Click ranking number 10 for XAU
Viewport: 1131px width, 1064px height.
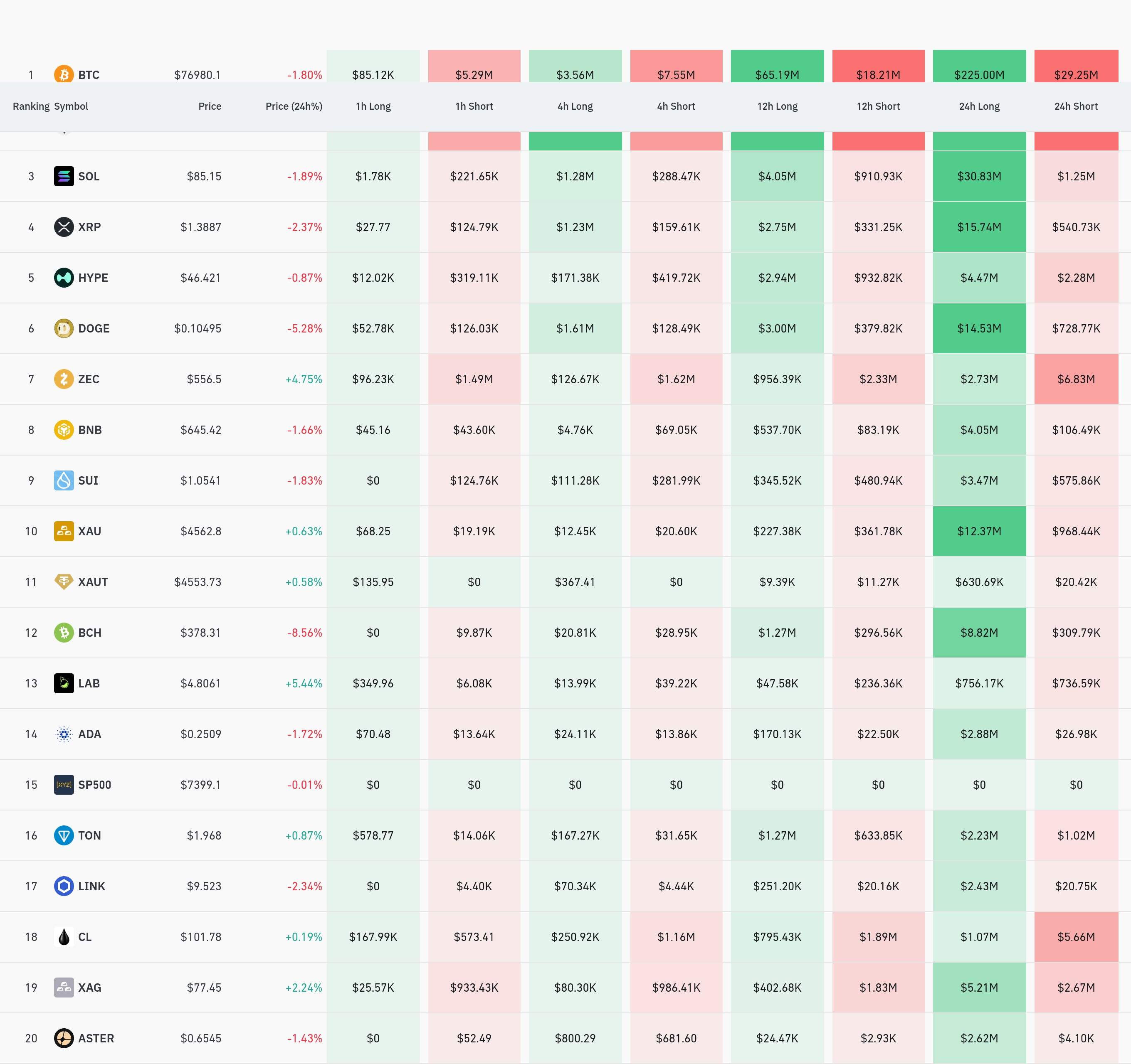tap(31, 531)
